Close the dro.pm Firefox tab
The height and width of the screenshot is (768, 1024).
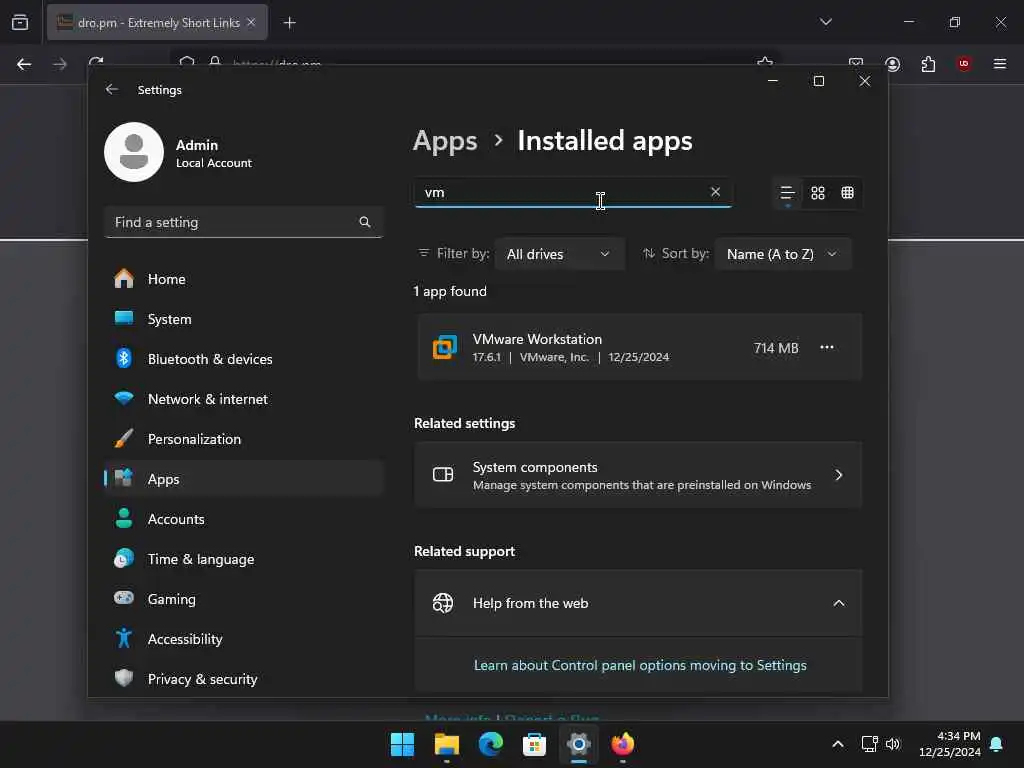[251, 22]
